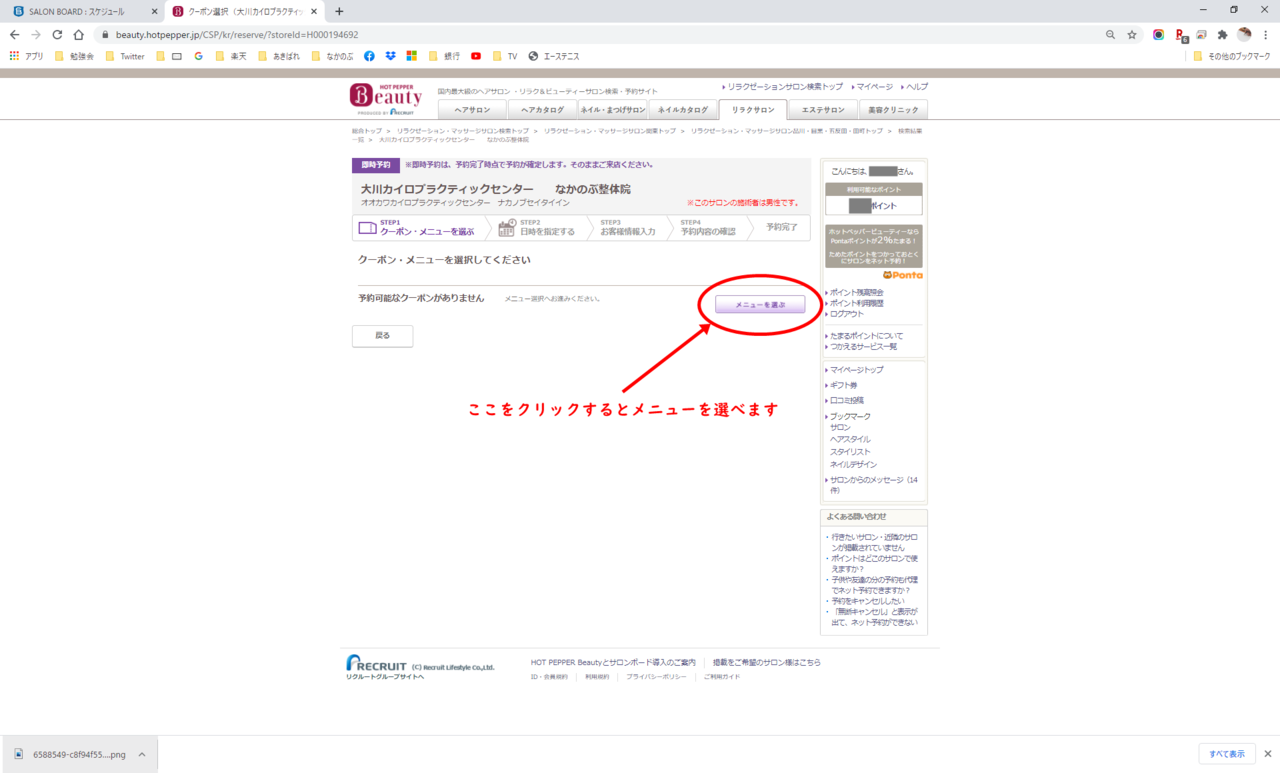
Task: Open the 勉強会 bookmark folder
Action: (75, 56)
